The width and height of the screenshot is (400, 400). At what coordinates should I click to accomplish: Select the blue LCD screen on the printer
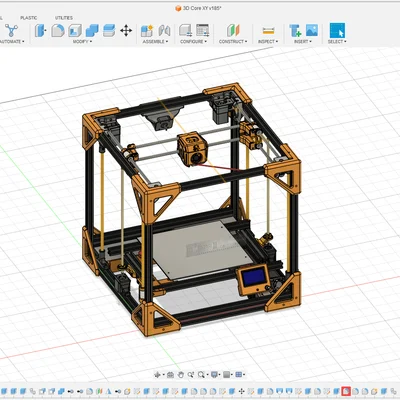pos(255,277)
